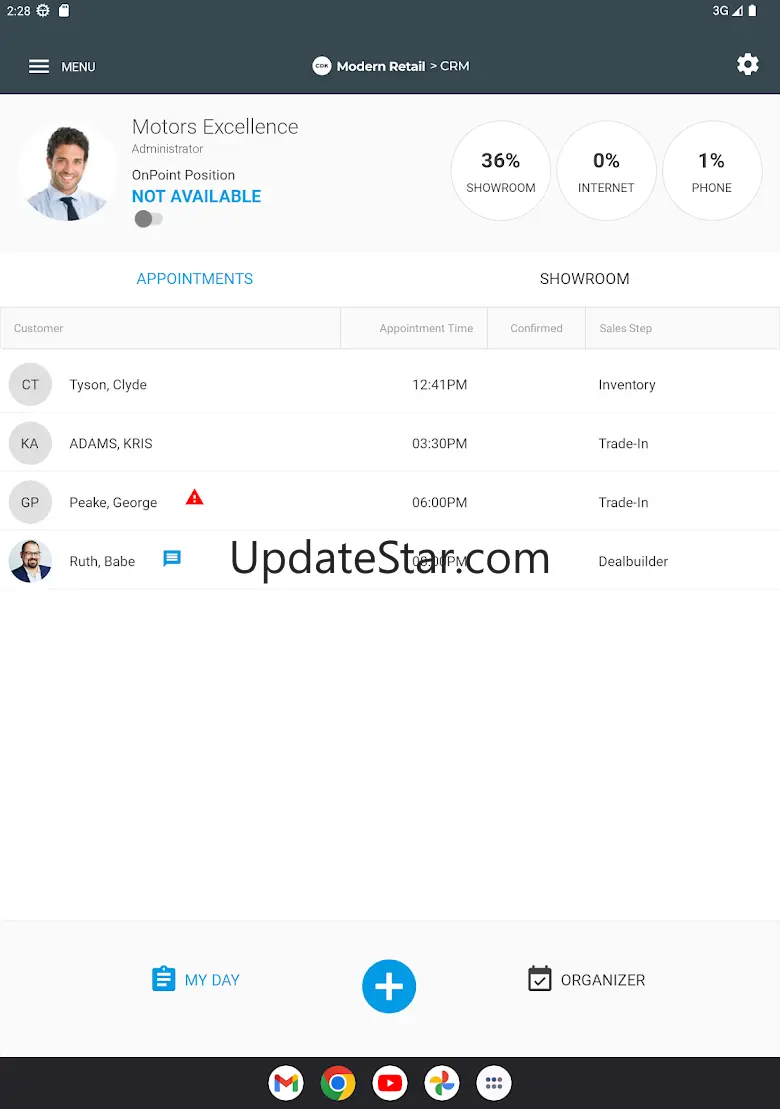Open the chat message icon beside Ruth, Babe
This screenshot has height=1109, width=780.
172,559
